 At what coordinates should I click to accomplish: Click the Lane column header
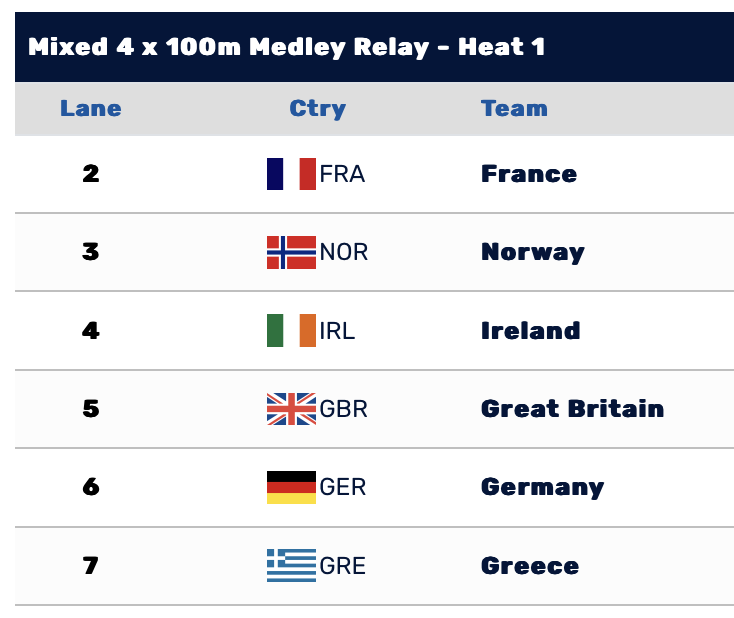[x=91, y=108]
